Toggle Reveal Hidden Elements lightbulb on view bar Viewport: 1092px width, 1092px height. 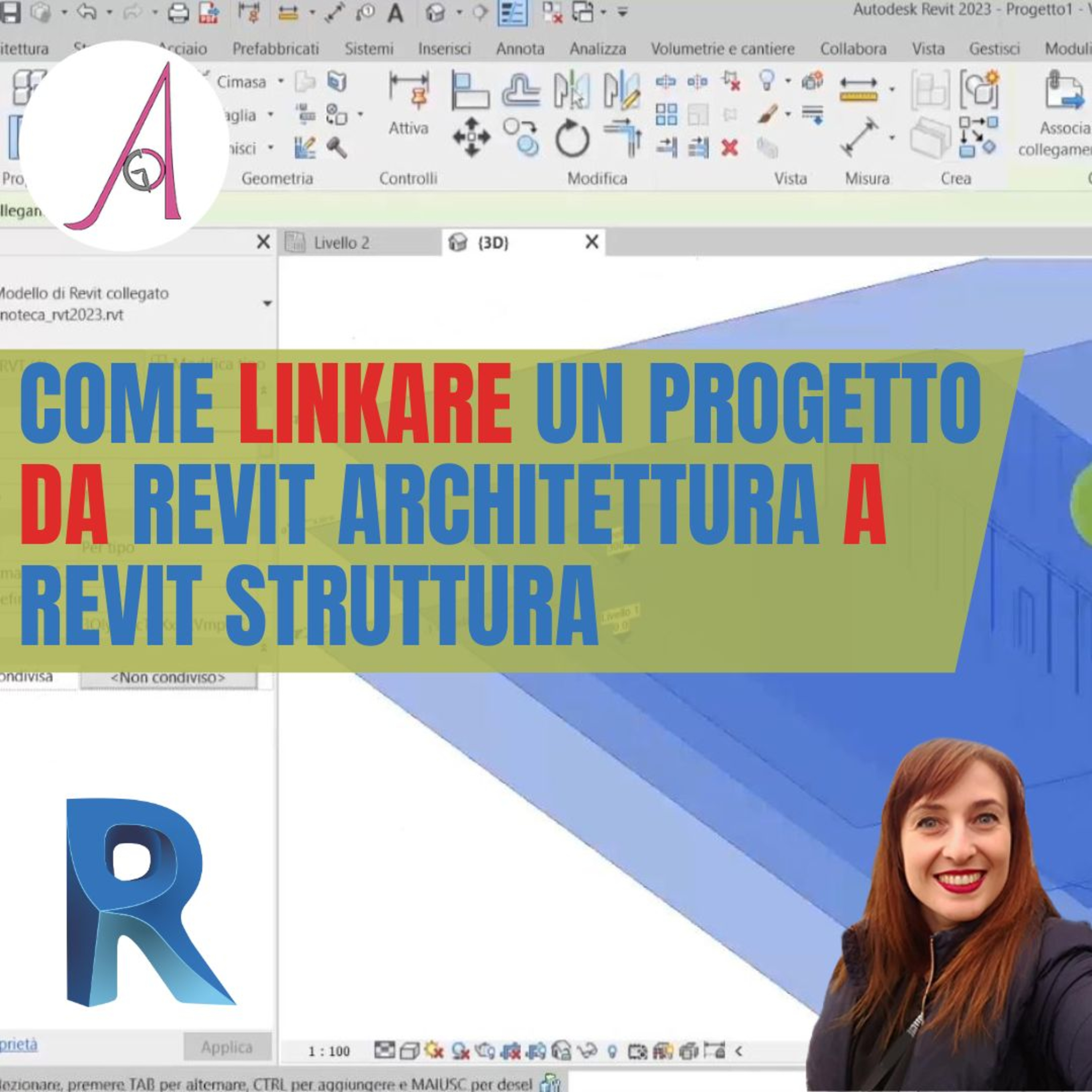tap(612, 1052)
